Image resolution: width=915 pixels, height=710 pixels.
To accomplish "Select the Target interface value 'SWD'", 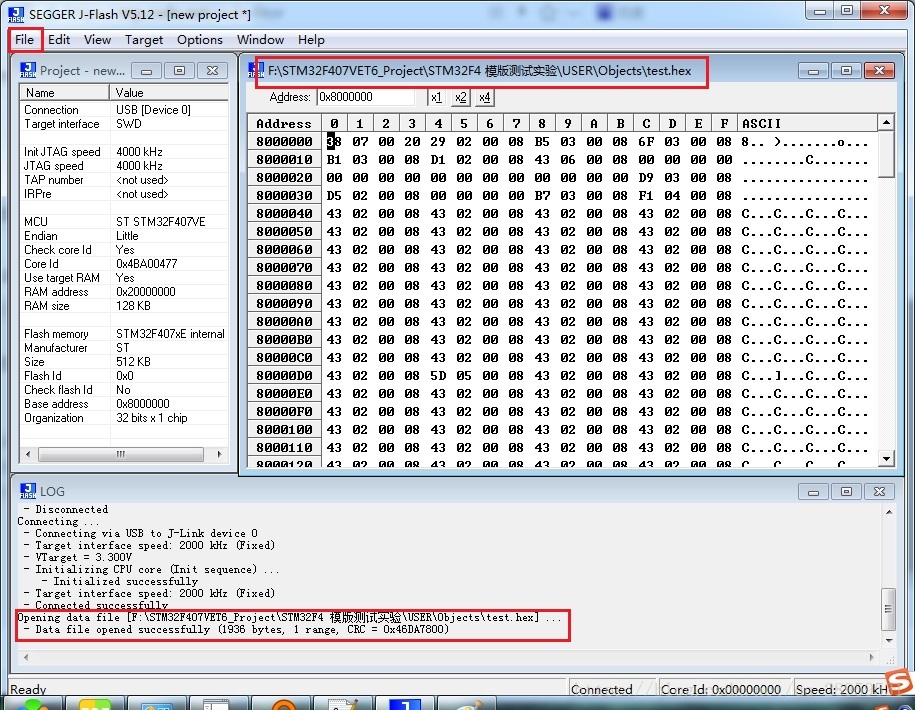I will pos(129,124).
